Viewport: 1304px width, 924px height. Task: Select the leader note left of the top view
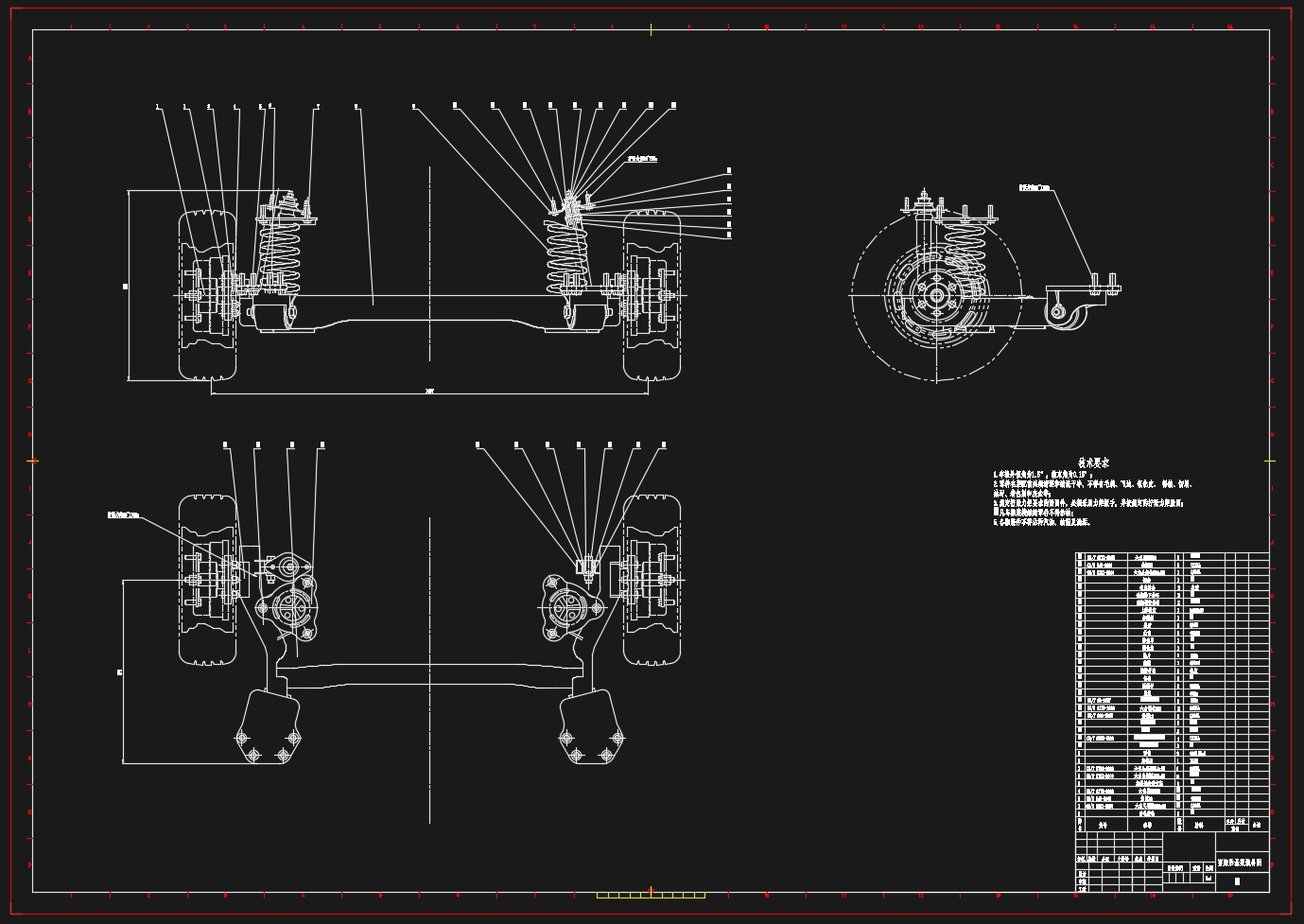tap(123, 515)
